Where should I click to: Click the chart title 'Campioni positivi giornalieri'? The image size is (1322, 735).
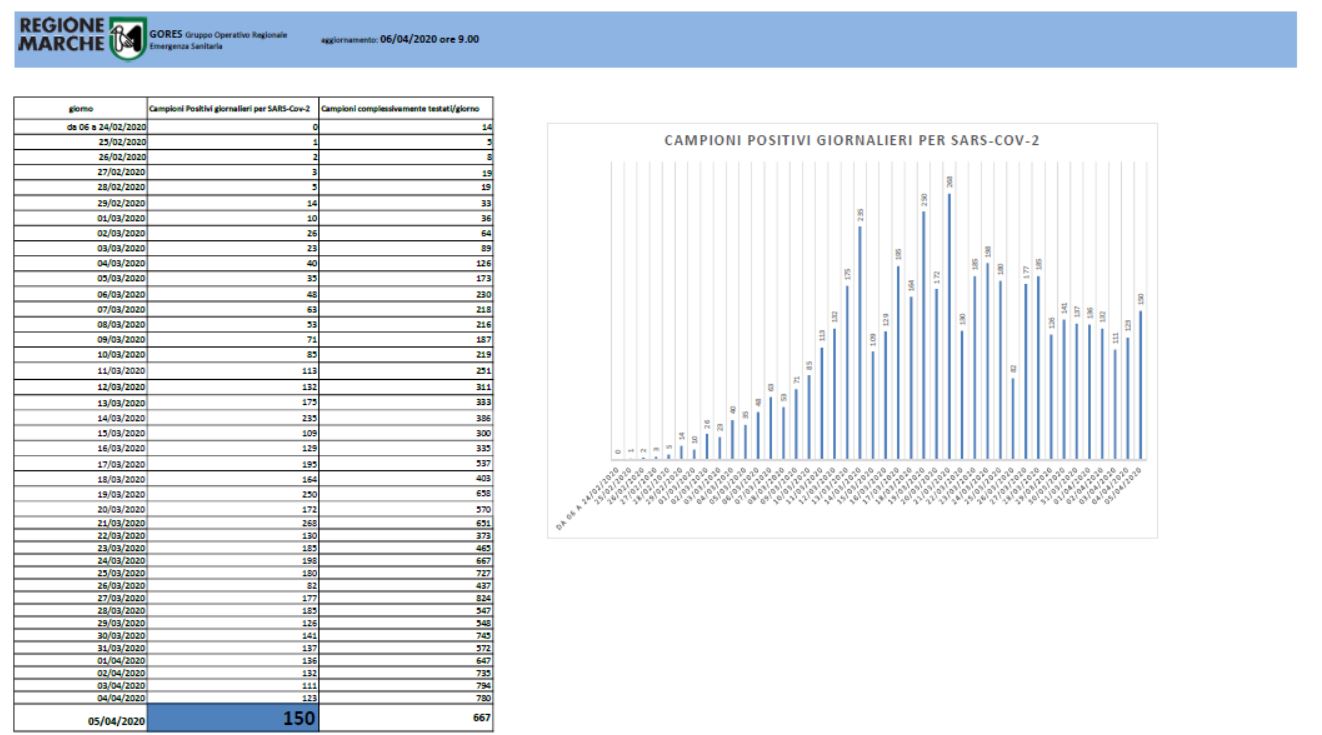tap(851, 140)
